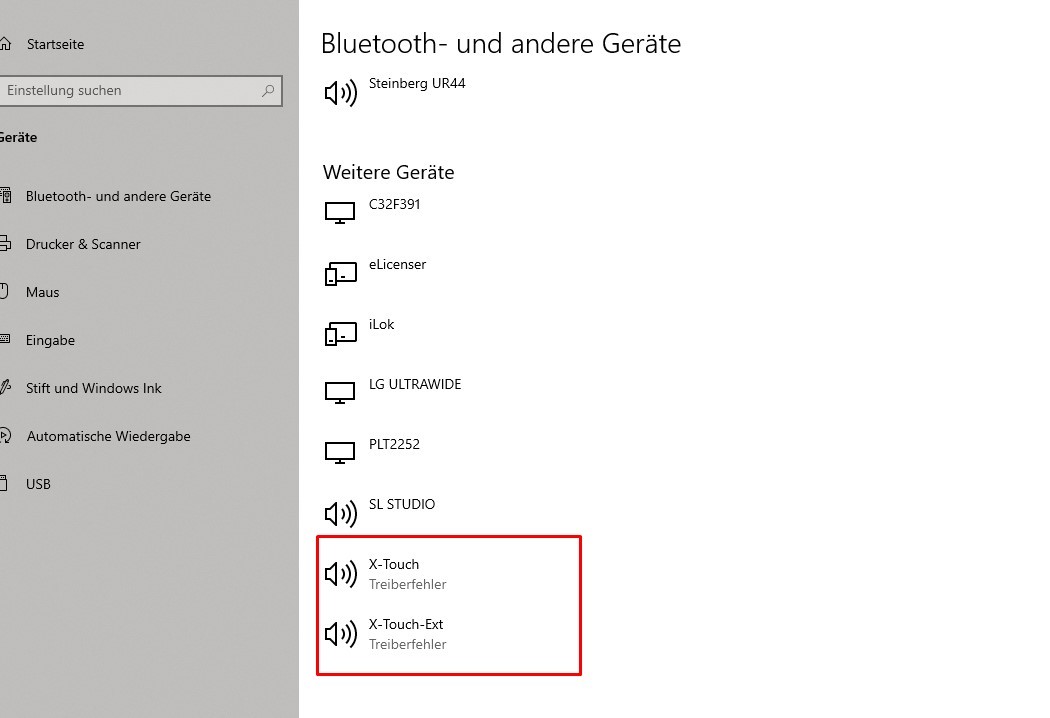Click the printer icon beside Drucker & Scanner
1050x718 pixels.
tap(5, 244)
